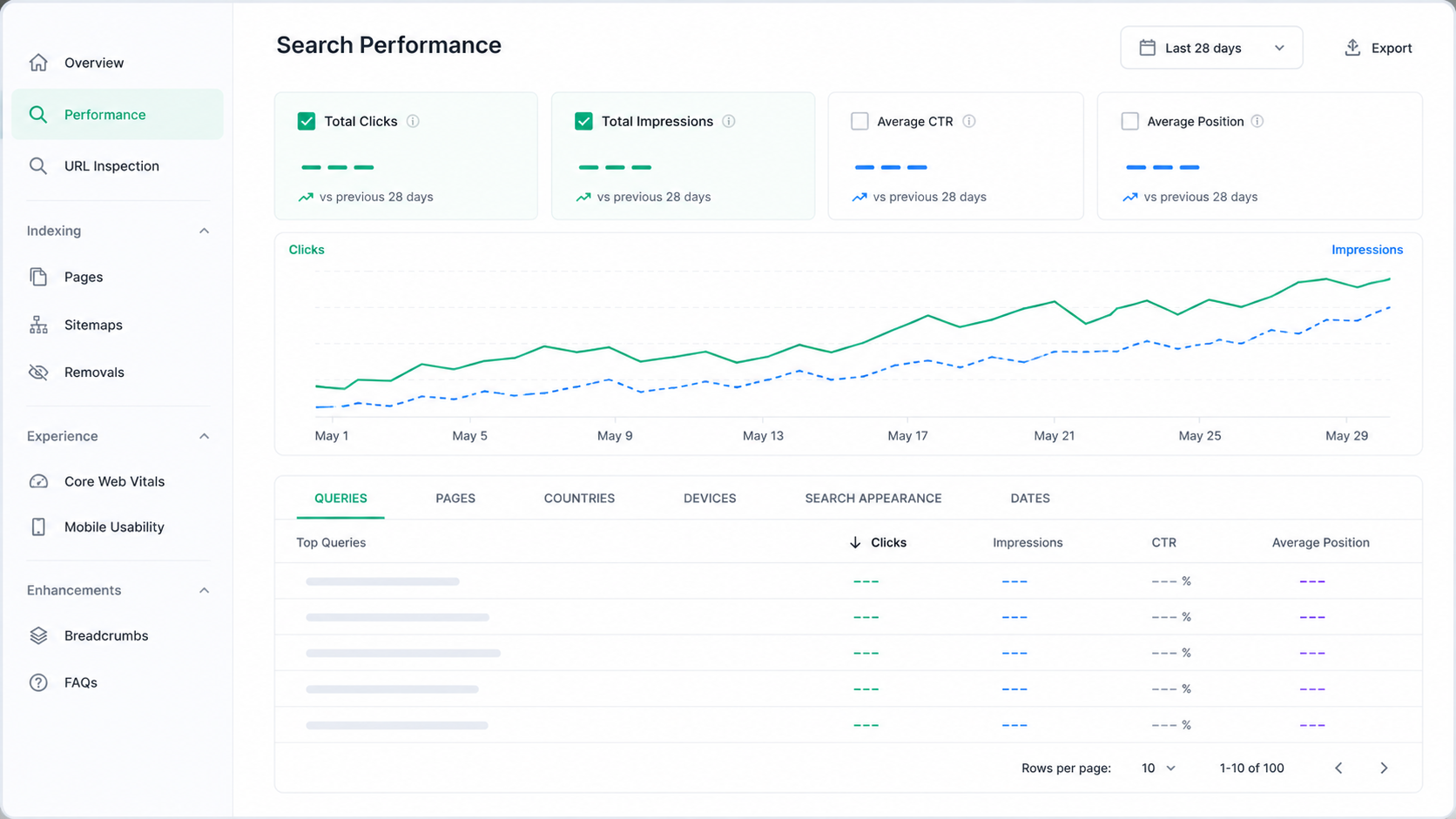1456x819 pixels.
Task: Go to the next table page arrow
Action: pyautogui.click(x=1384, y=768)
